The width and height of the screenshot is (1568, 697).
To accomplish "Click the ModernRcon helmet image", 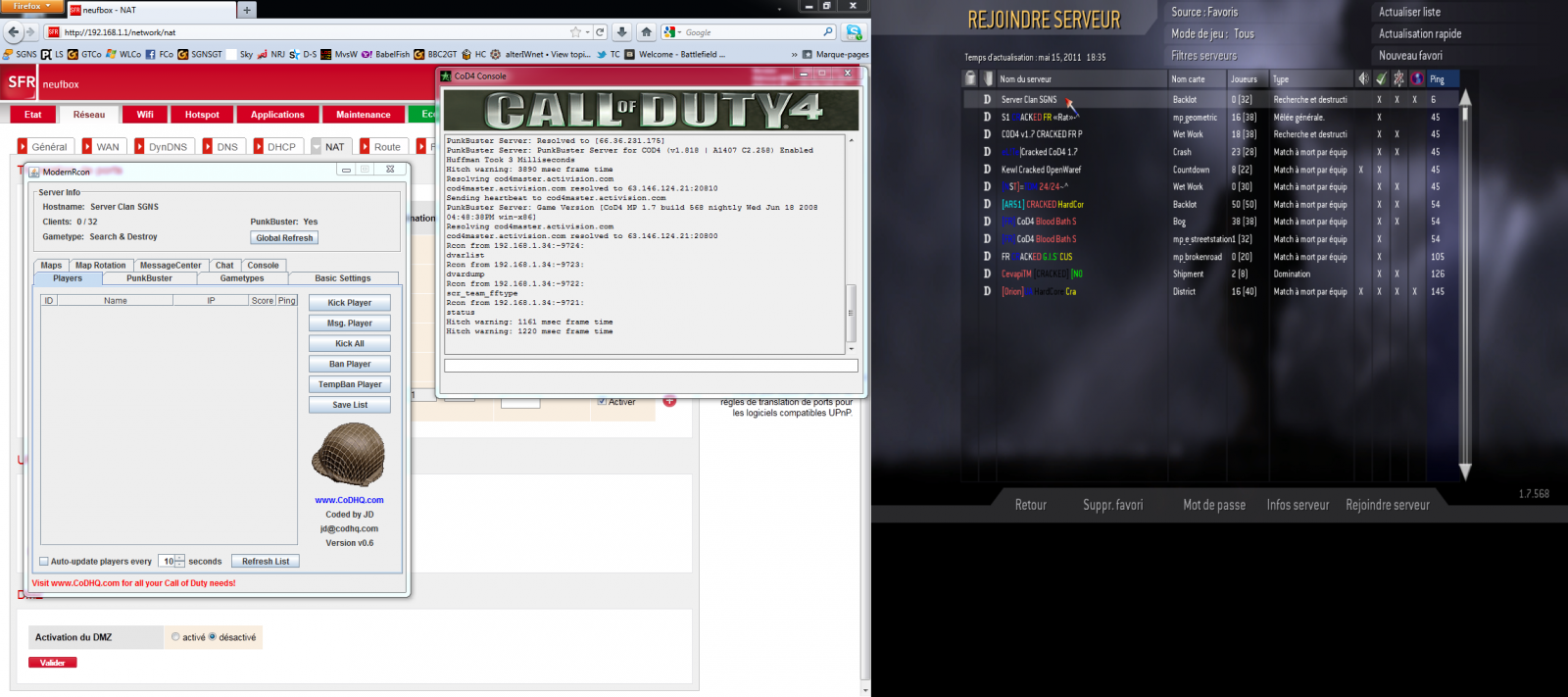I will (349, 455).
